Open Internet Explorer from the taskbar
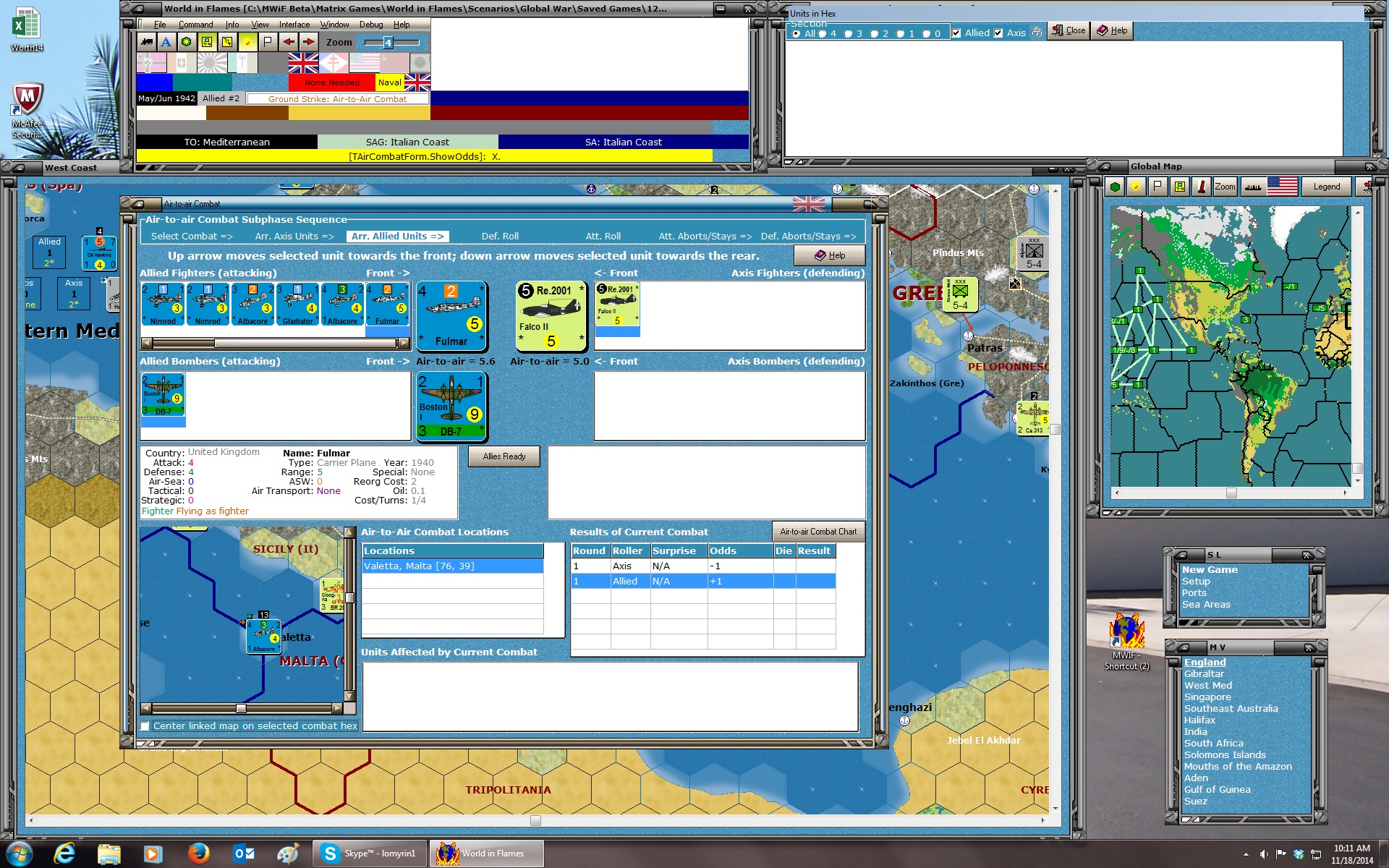 (x=64, y=854)
